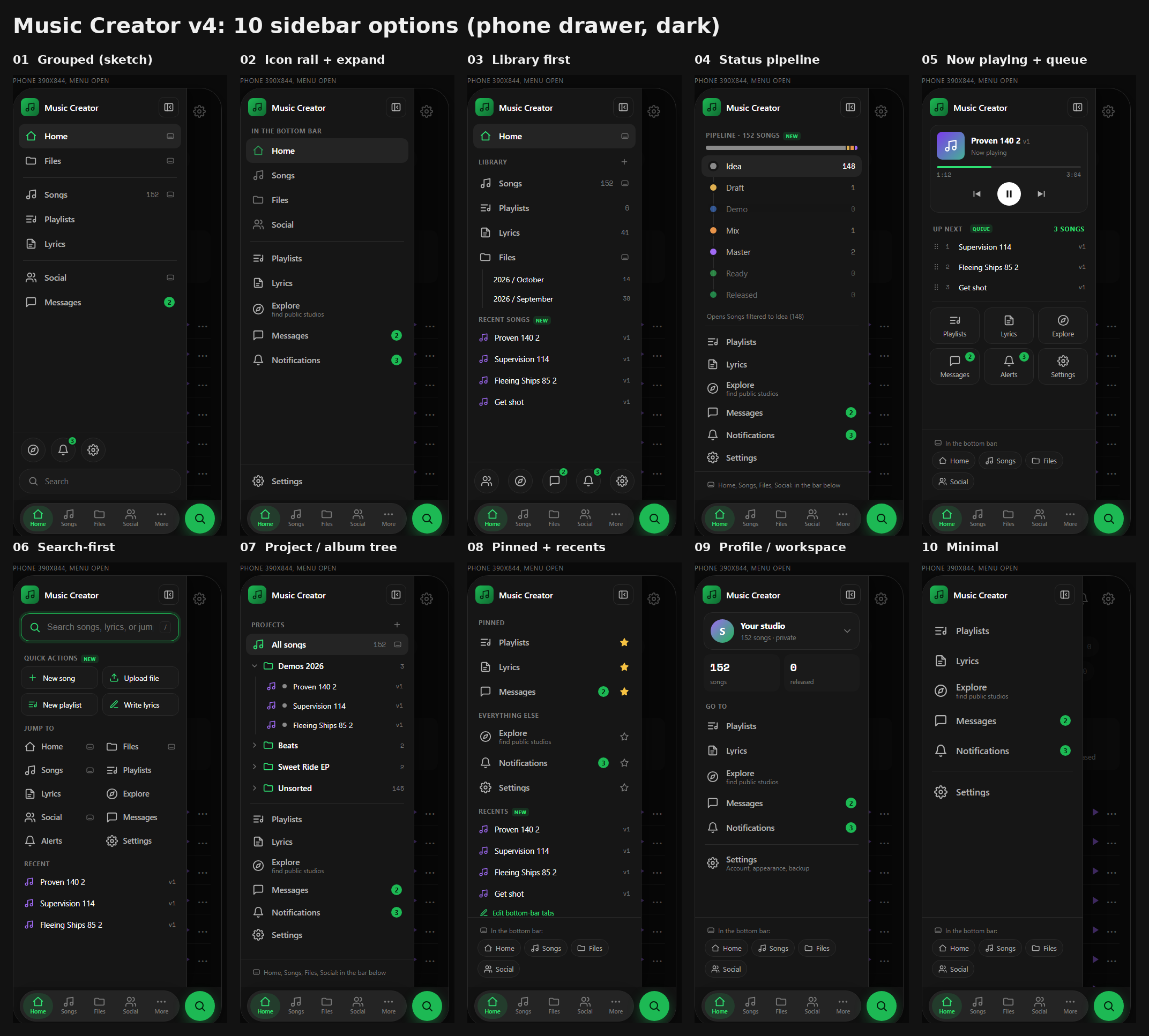This screenshot has height=1036, width=1149.
Task: Click the green search button in option 04 bottom bar
Action: click(882, 519)
